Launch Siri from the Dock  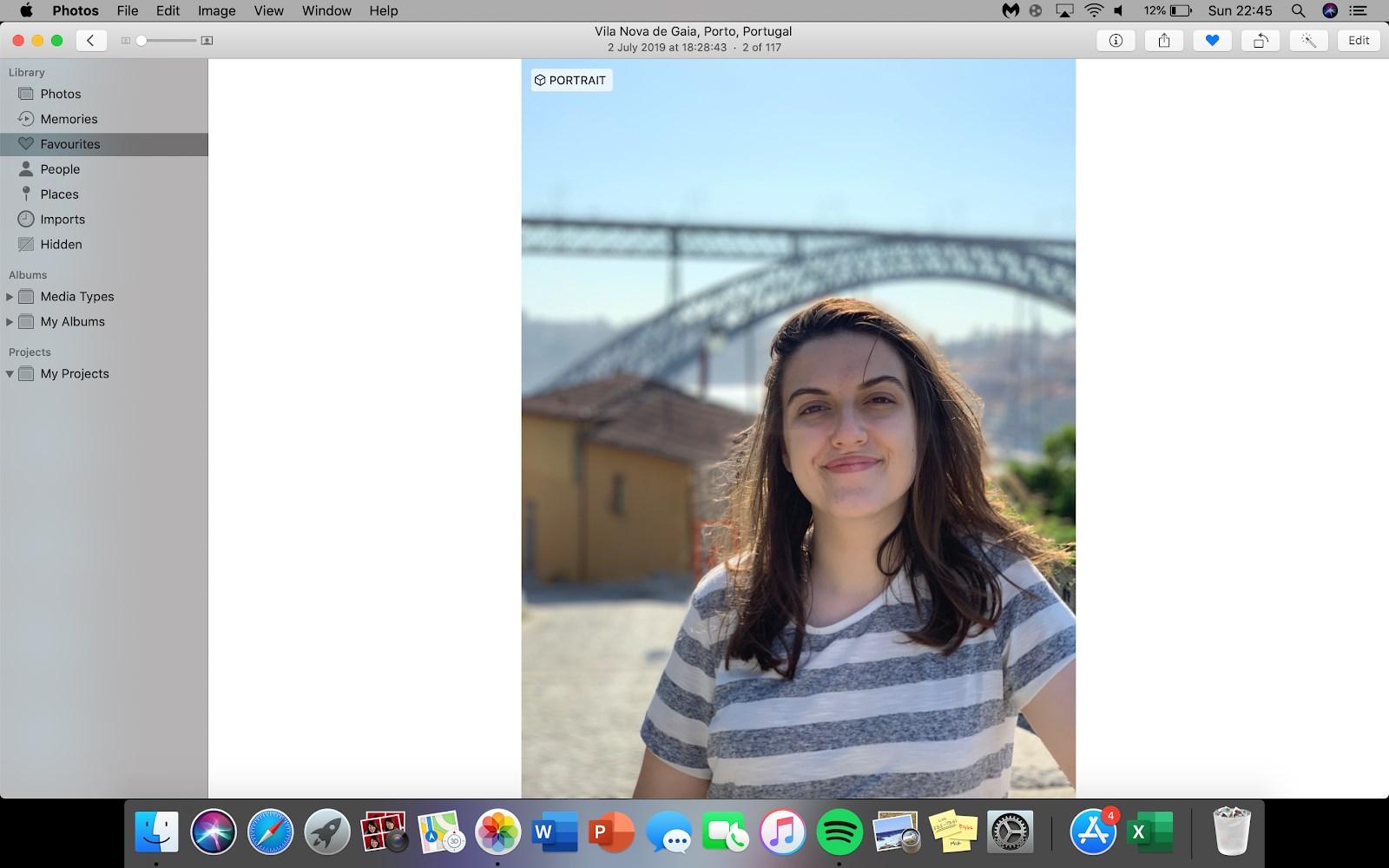[214, 833]
